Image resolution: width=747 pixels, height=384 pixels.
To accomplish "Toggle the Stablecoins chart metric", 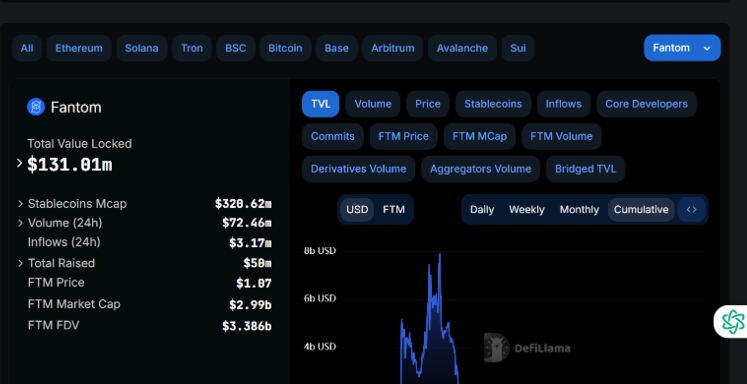I will (493, 104).
